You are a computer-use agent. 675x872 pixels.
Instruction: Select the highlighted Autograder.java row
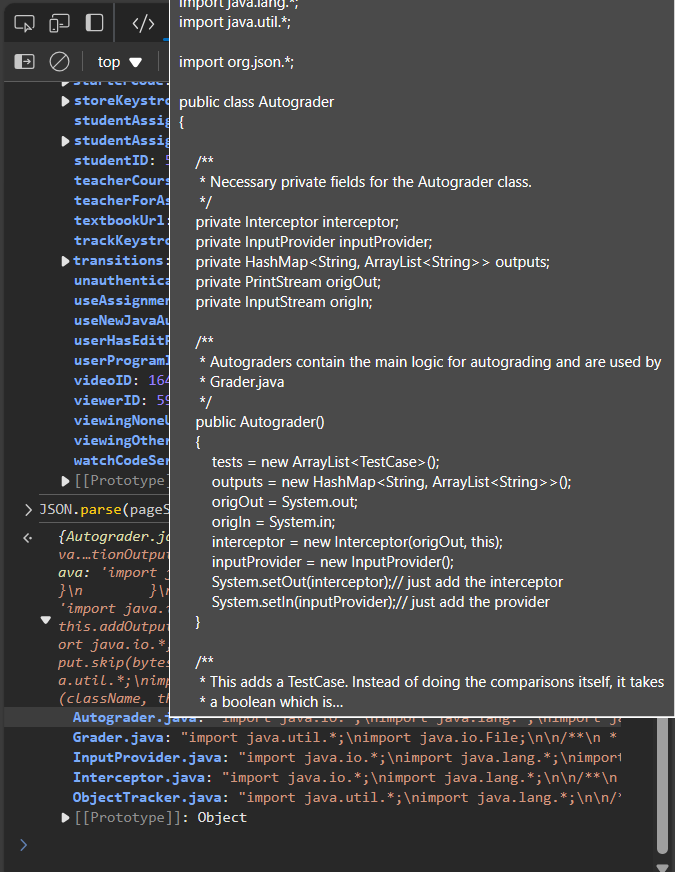click(140, 718)
